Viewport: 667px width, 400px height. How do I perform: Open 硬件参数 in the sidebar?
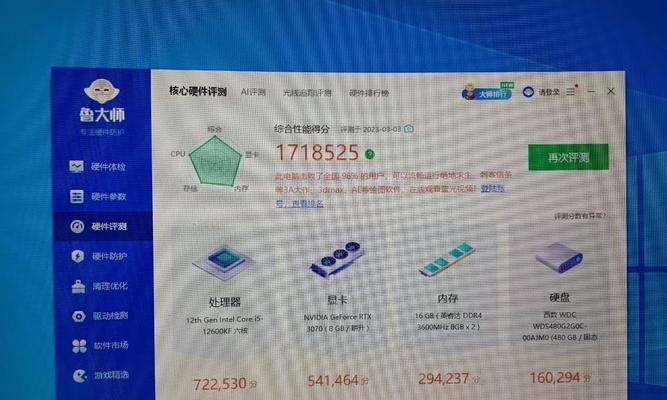98,196
